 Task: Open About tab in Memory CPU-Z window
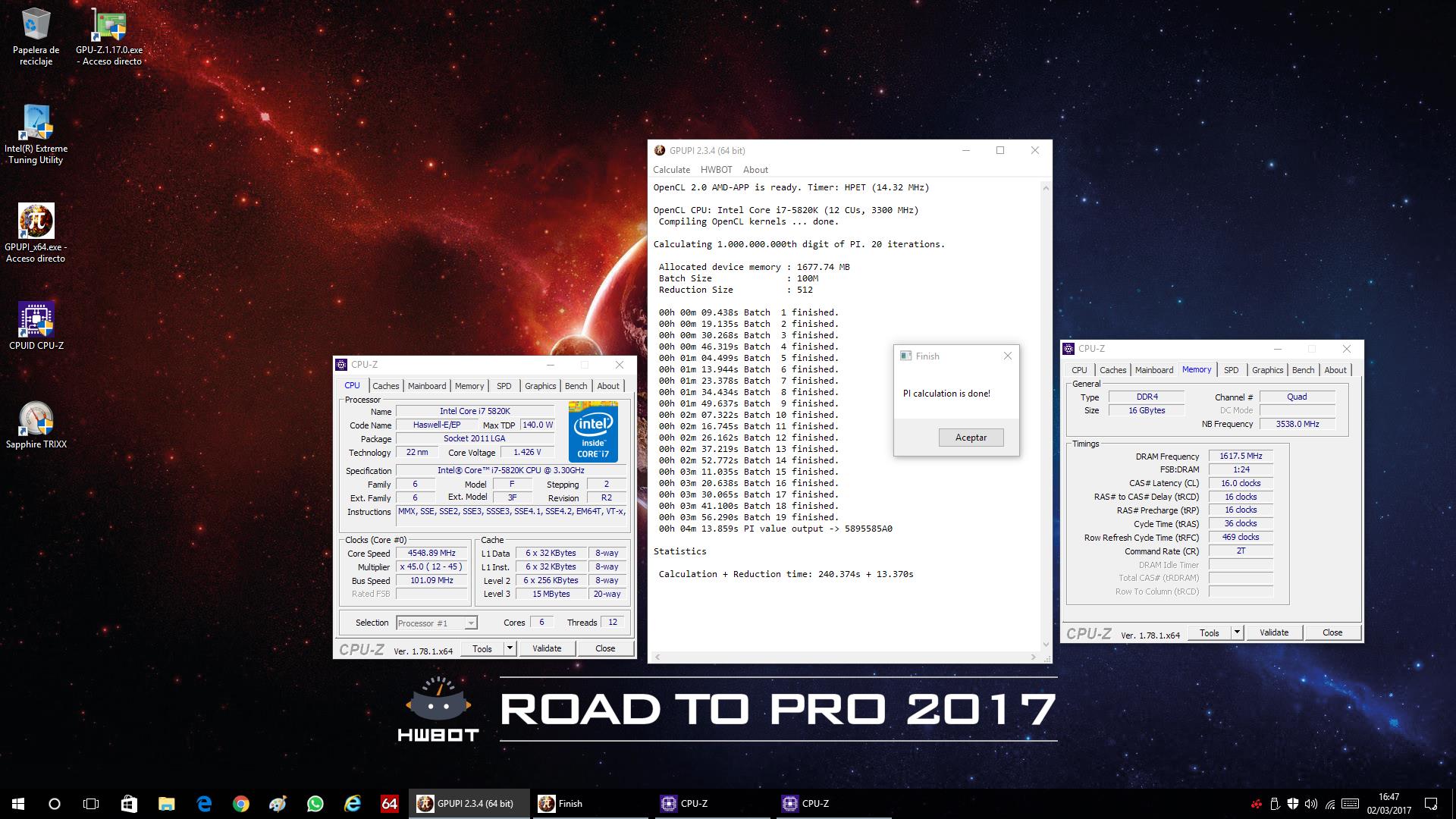pos(1335,370)
